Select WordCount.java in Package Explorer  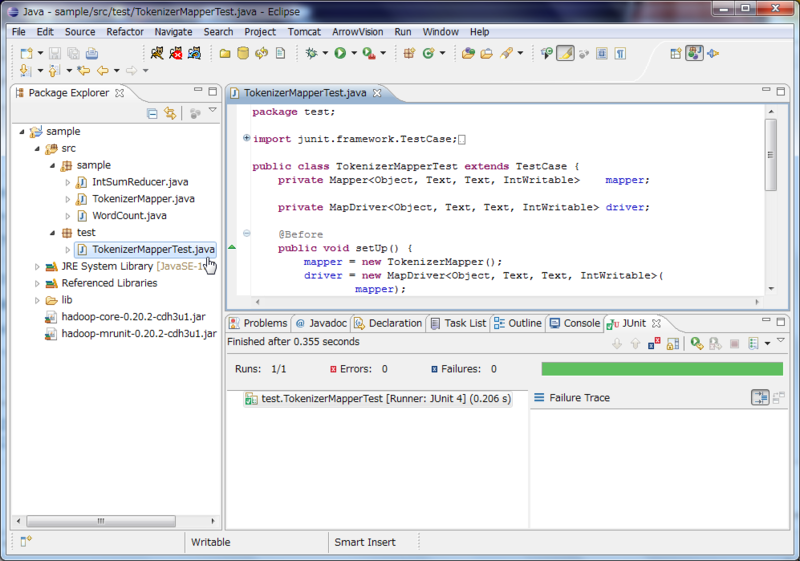click(x=129, y=215)
